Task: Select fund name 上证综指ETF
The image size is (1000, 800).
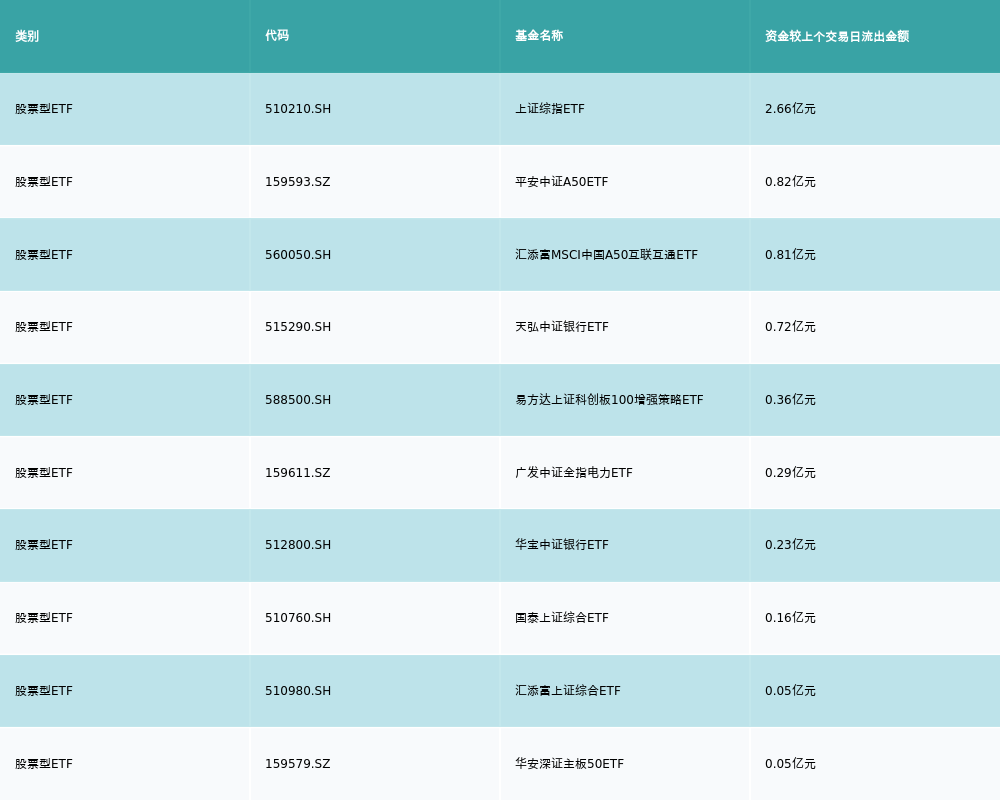Action: (x=550, y=109)
